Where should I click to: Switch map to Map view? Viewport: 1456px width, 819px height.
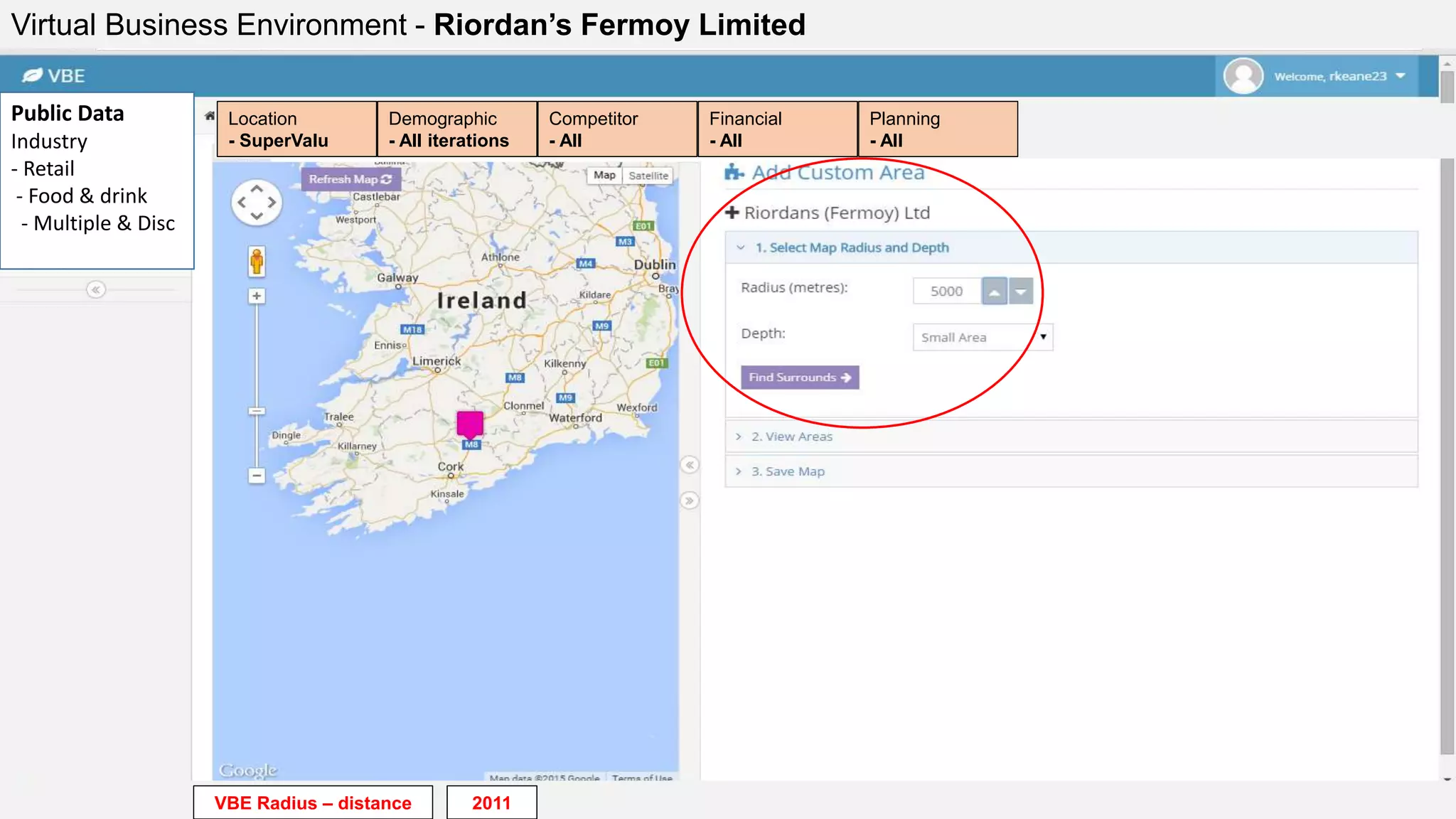604,175
